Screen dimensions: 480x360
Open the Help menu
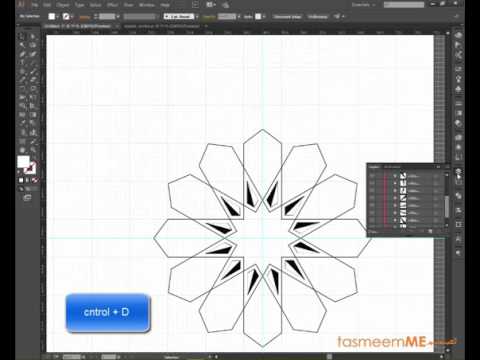click(x=165, y=5)
